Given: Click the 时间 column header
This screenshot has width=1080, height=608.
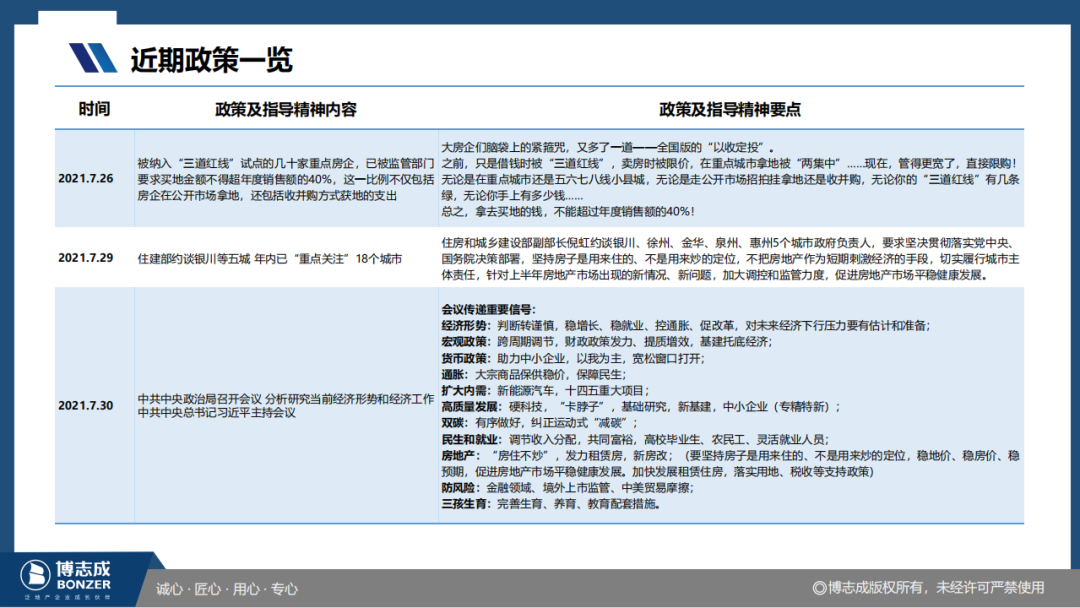Looking at the screenshot, I should 94,109.
